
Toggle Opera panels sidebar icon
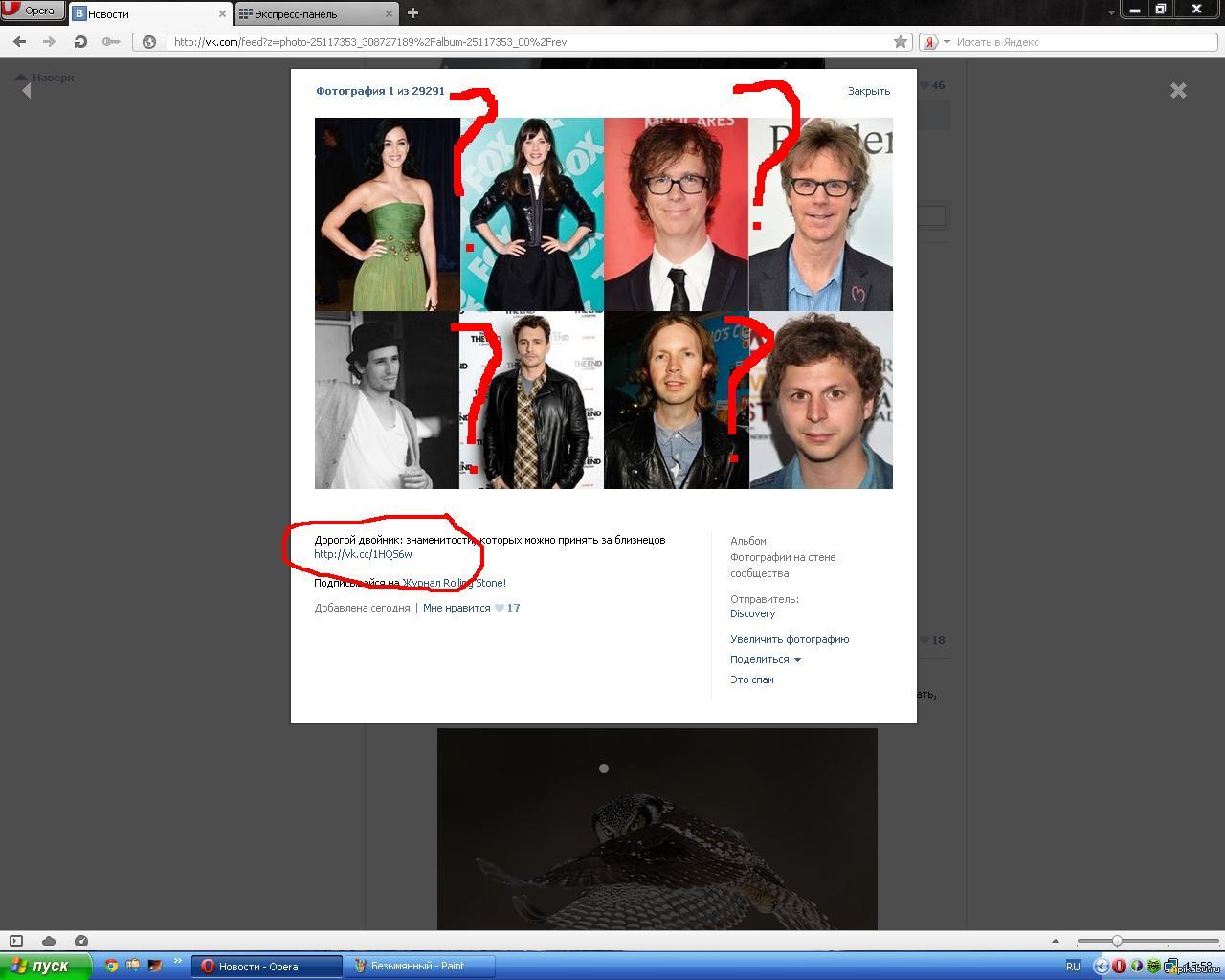(x=16, y=941)
